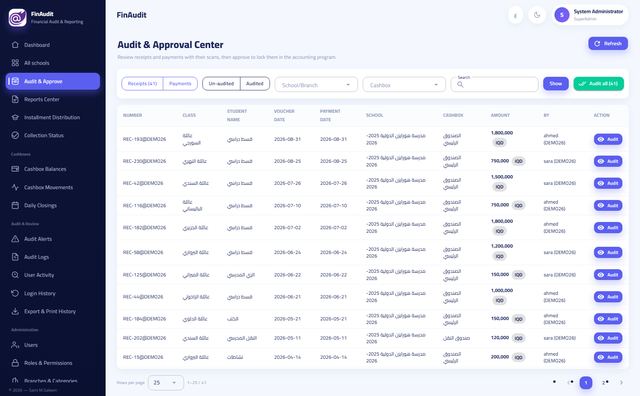This screenshot has width=640, height=396.
Task: Audit receipt REC-15@DEMO26
Action: pyautogui.click(x=608, y=357)
